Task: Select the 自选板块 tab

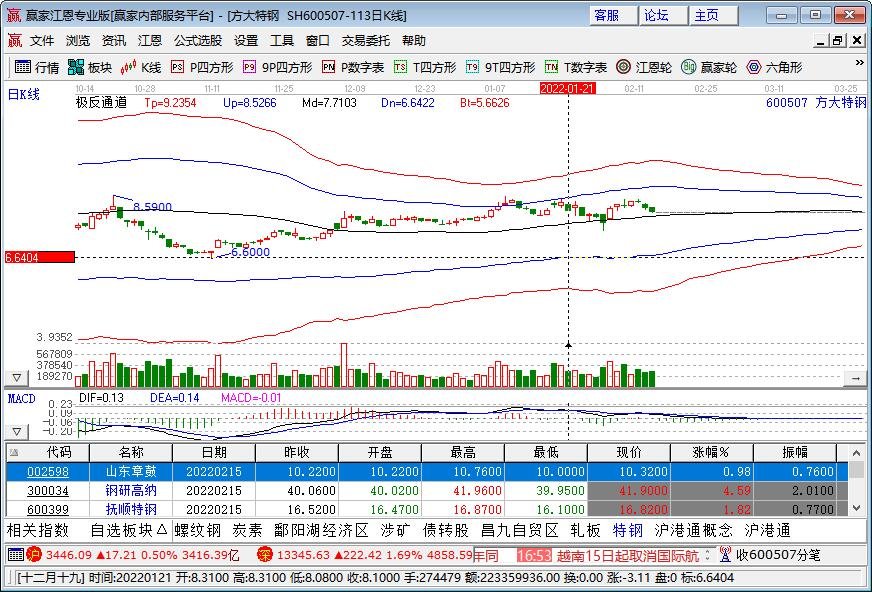Action: coord(128,530)
